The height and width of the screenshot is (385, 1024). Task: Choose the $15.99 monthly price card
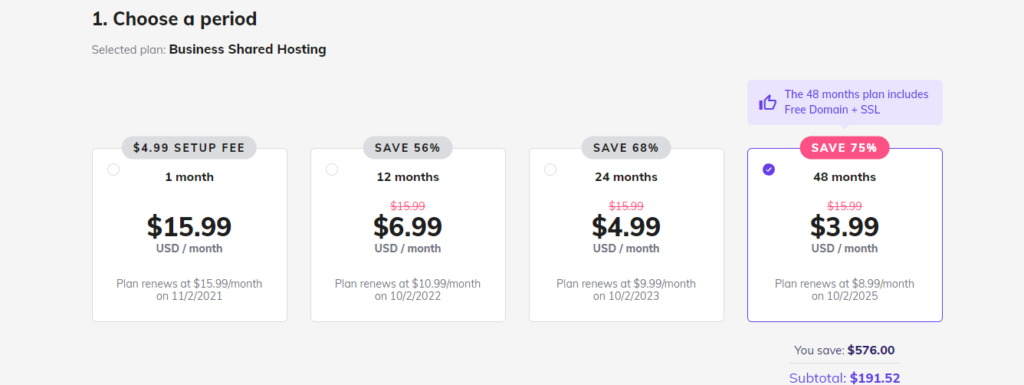pos(189,235)
